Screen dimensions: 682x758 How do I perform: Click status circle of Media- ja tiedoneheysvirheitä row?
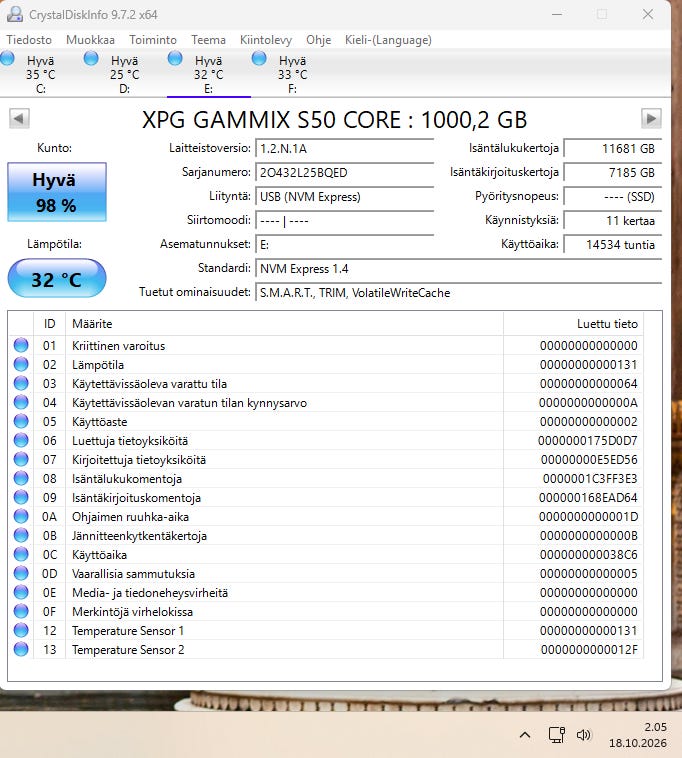point(21,592)
